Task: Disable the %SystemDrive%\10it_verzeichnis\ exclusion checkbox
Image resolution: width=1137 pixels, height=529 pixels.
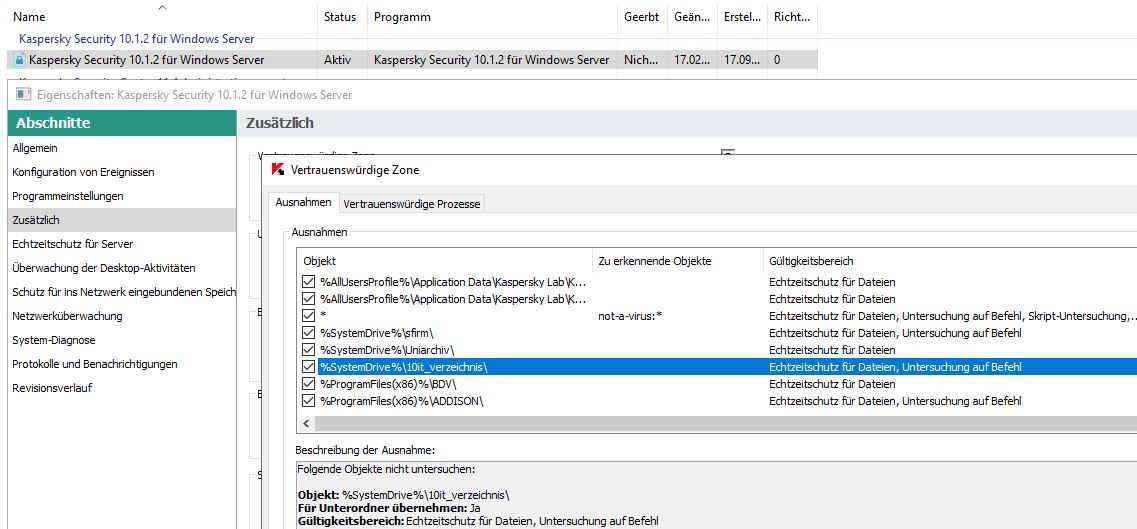Action: click(x=308, y=367)
